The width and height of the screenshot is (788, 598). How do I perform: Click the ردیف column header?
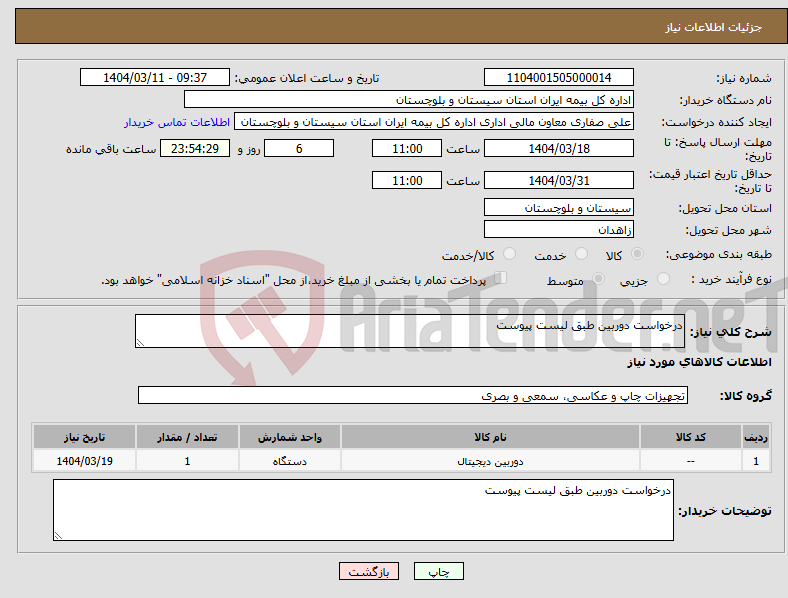(x=756, y=437)
